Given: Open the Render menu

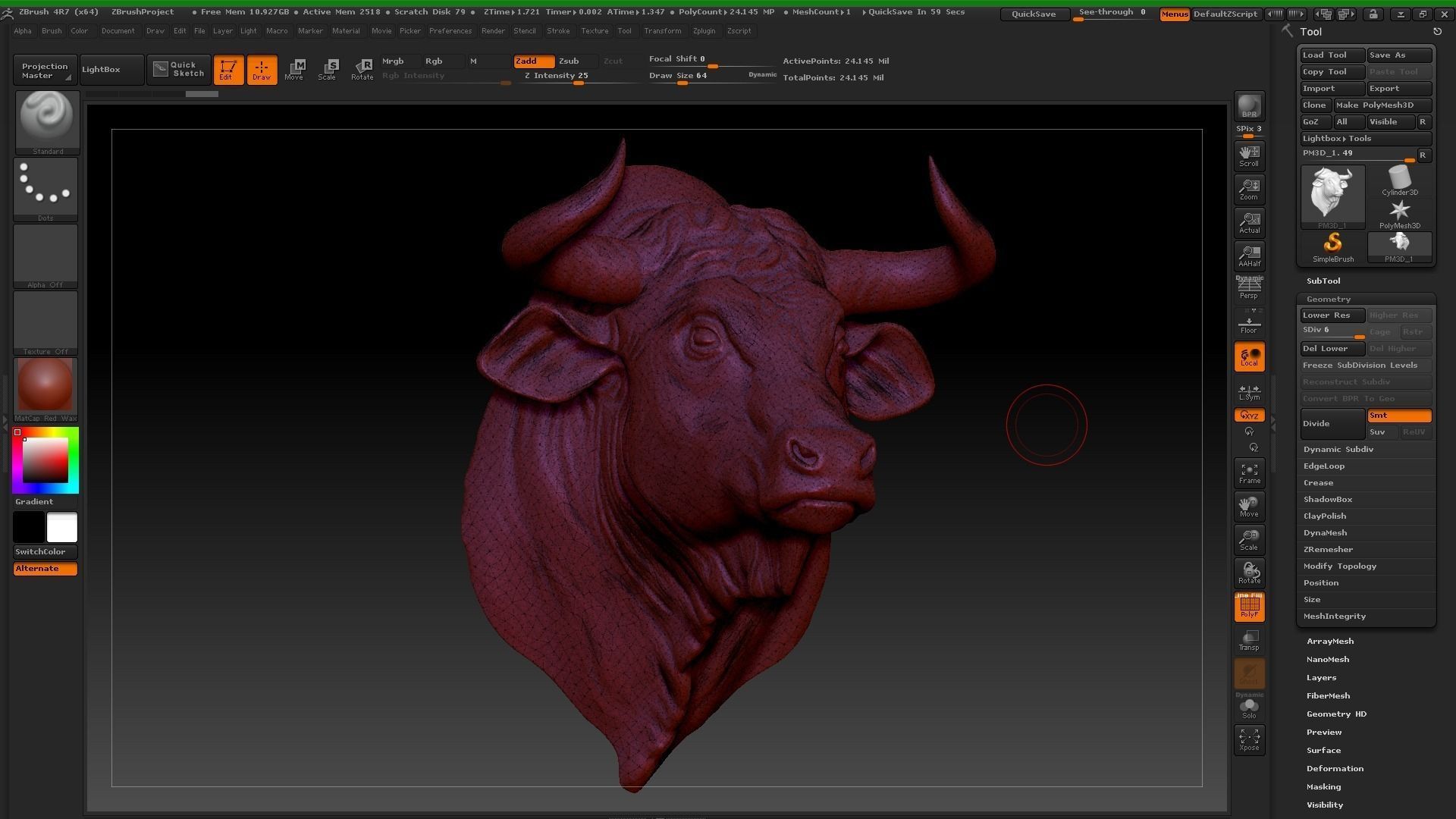Looking at the screenshot, I should tap(493, 31).
